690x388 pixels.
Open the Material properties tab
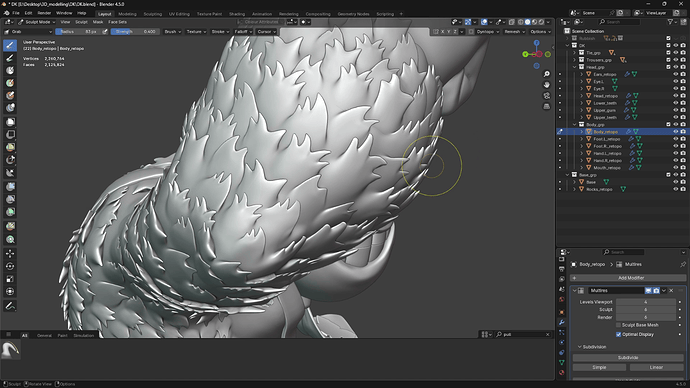[562, 373]
